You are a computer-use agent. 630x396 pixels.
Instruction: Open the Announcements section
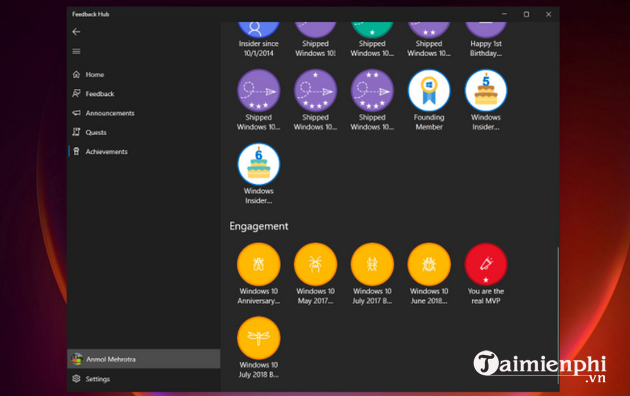pos(143,113)
